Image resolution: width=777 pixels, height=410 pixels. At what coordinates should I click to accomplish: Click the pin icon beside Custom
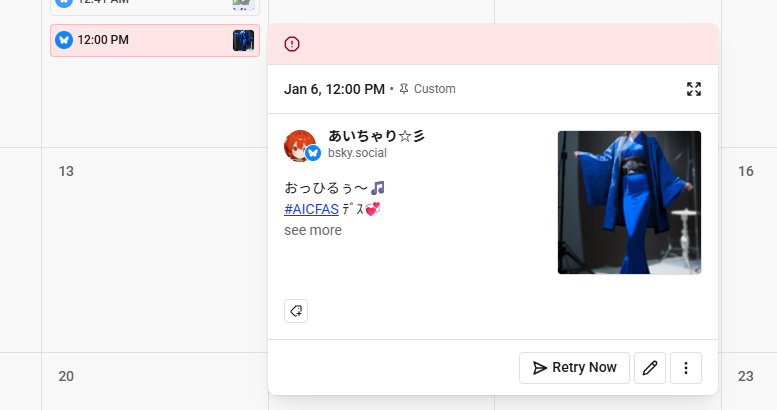[x=404, y=89]
